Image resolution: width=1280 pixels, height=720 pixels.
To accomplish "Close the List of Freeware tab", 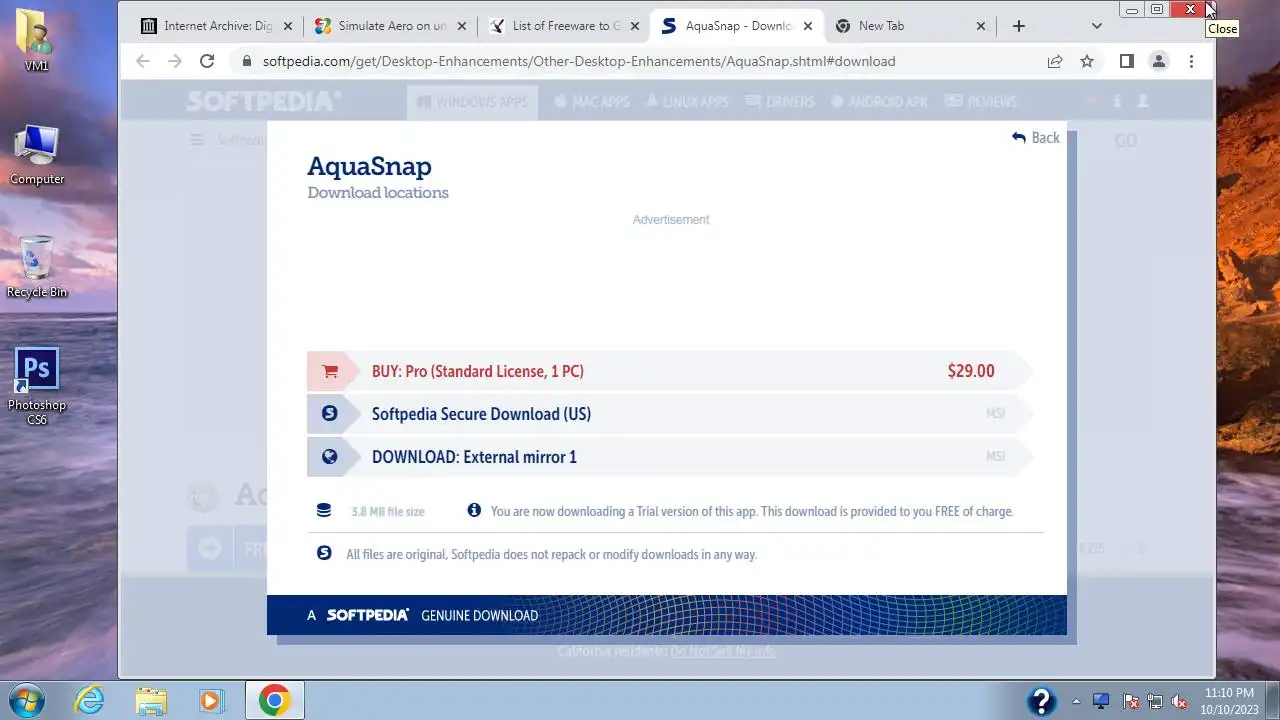I will coord(634,26).
